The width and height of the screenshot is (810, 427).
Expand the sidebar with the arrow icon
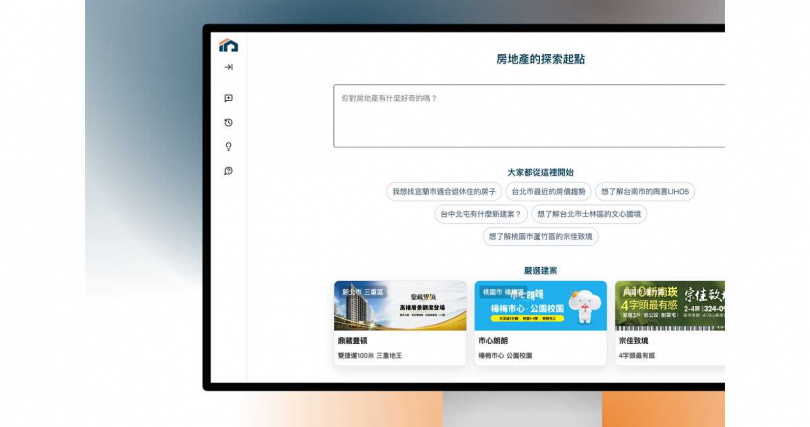(228, 67)
